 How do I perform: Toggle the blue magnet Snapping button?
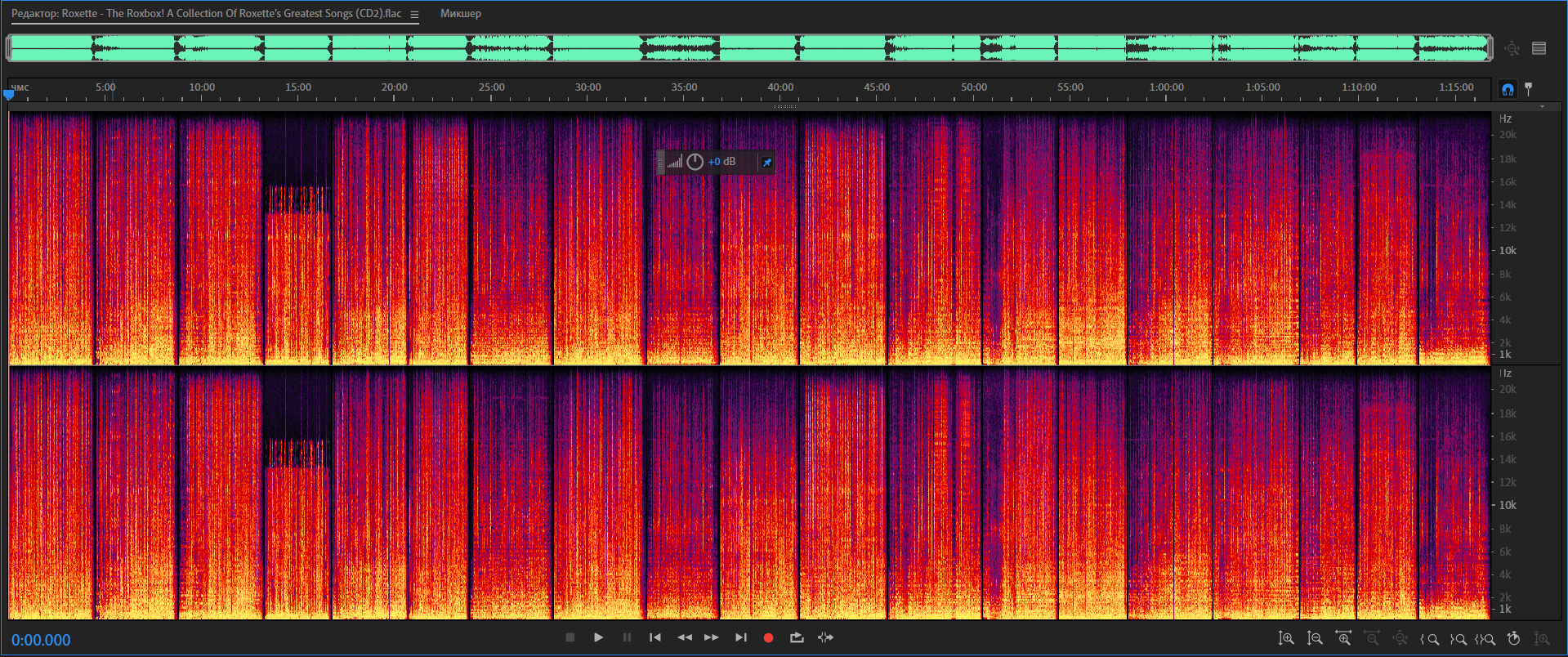click(1508, 89)
